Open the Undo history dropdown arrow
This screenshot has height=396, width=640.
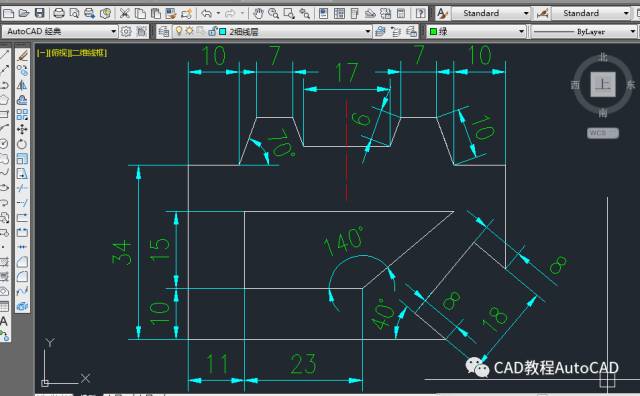pos(218,13)
